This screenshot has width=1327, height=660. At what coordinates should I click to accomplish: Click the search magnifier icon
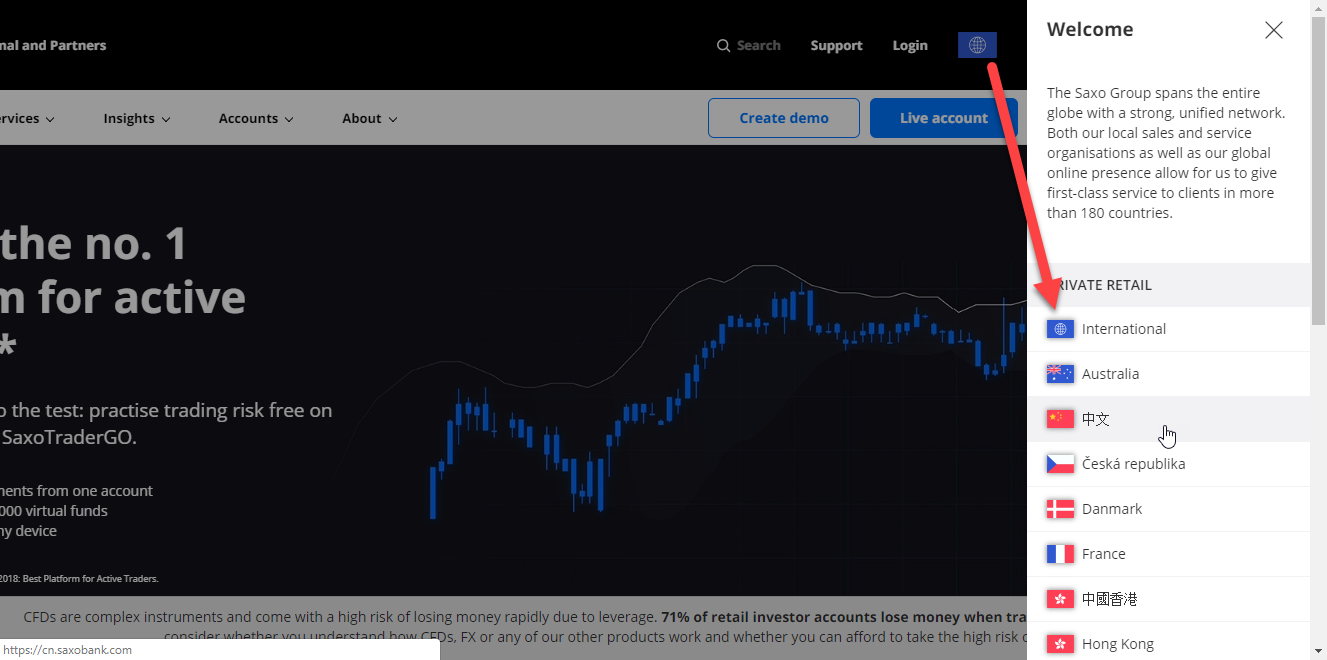tap(724, 46)
